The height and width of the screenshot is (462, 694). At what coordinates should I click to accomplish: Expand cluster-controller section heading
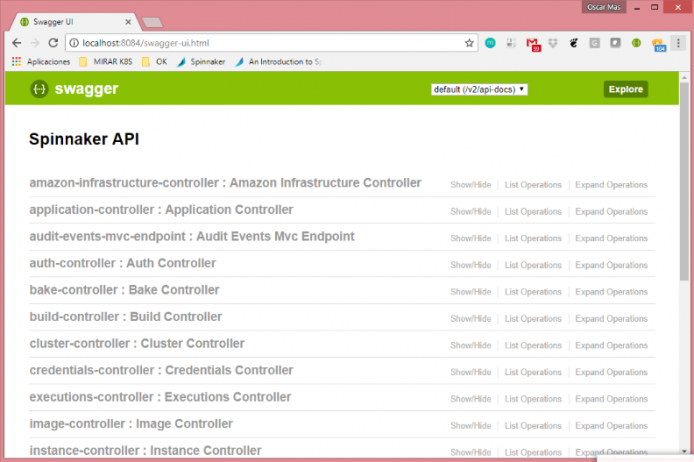[x=137, y=343]
